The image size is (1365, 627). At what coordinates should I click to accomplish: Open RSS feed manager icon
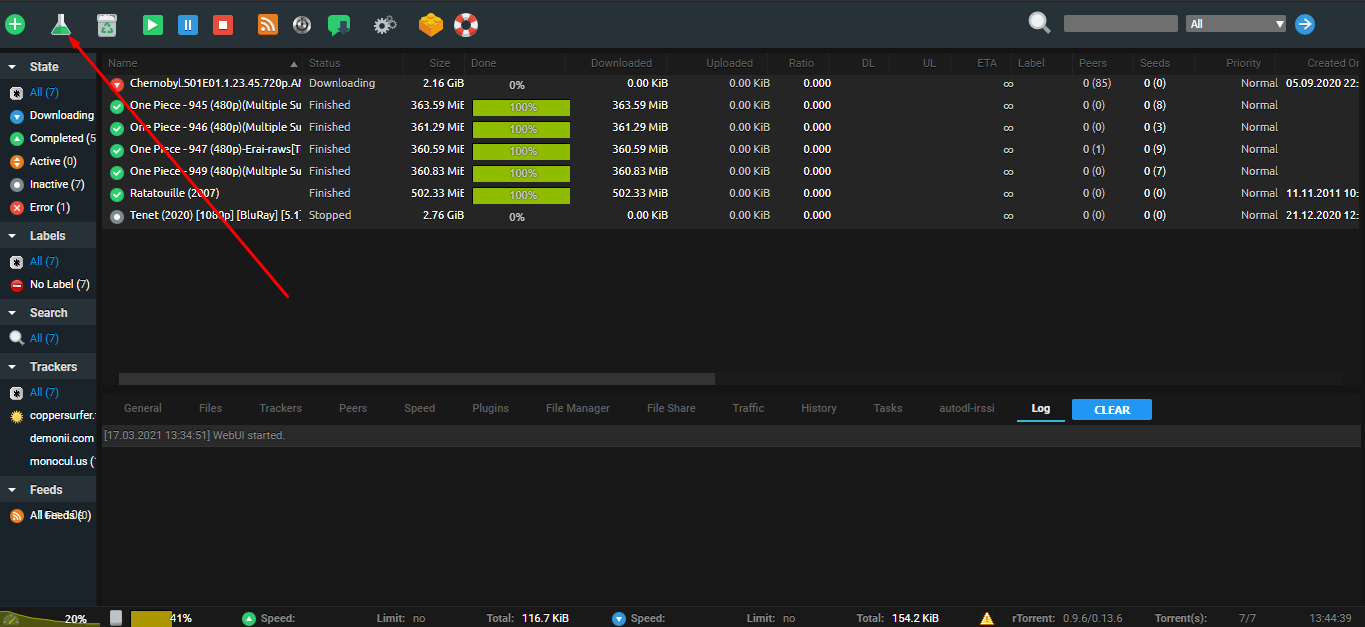267,24
